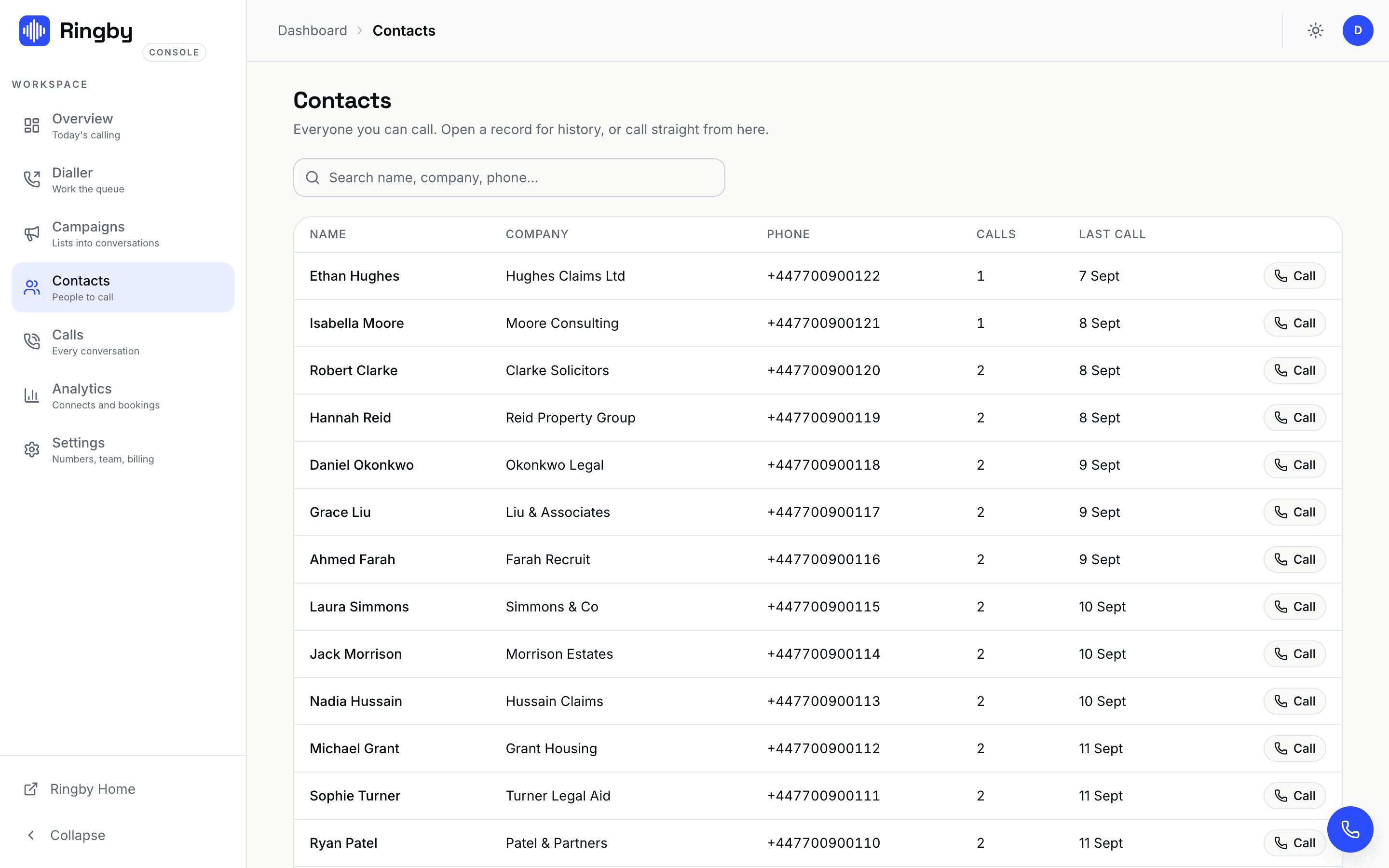Screen dimensions: 1389x868
Task: Click the LAST CALL column header
Action: point(1112,234)
